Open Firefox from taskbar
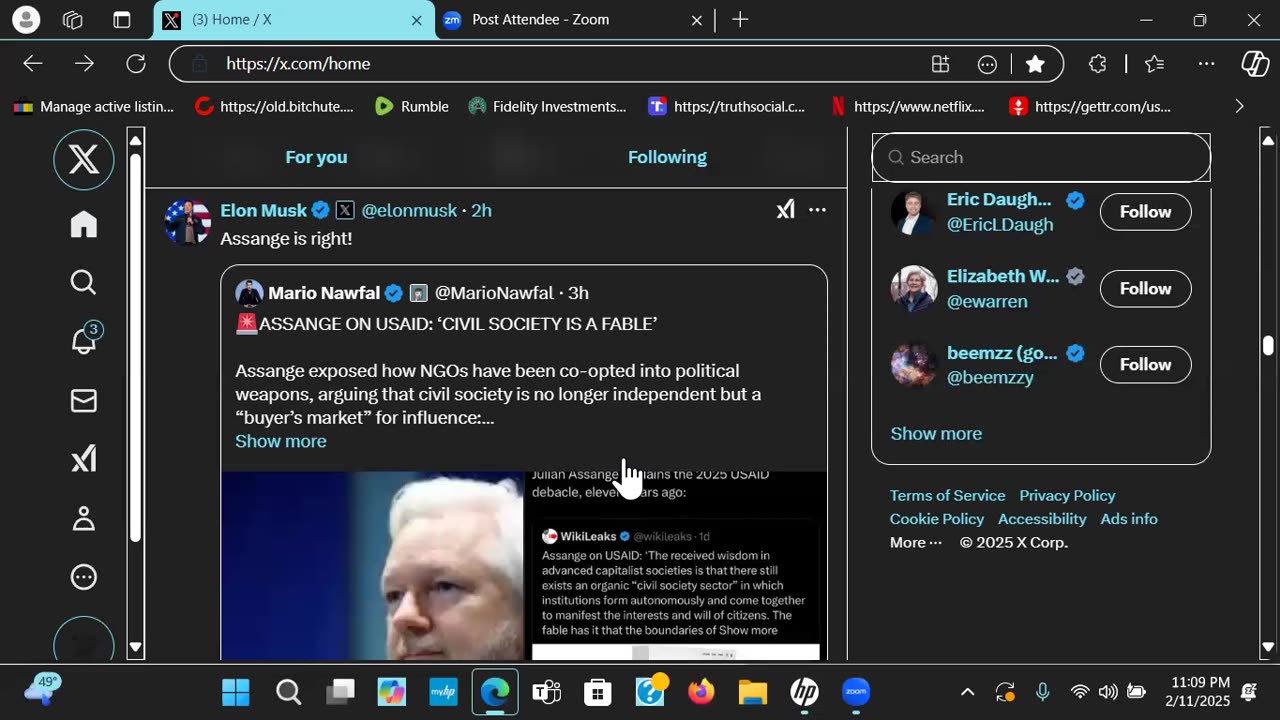Viewport: 1280px width, 720px height. (701, 692)
